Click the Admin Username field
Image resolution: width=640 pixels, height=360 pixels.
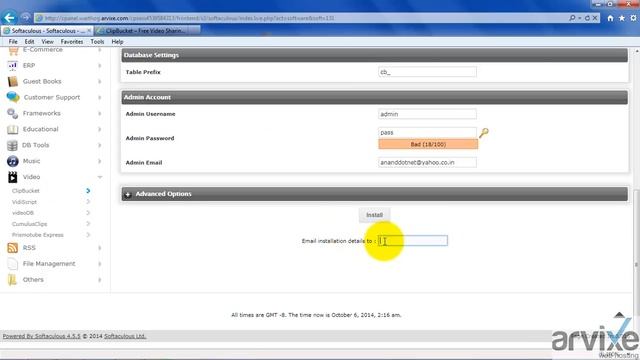tap(427, 114)
